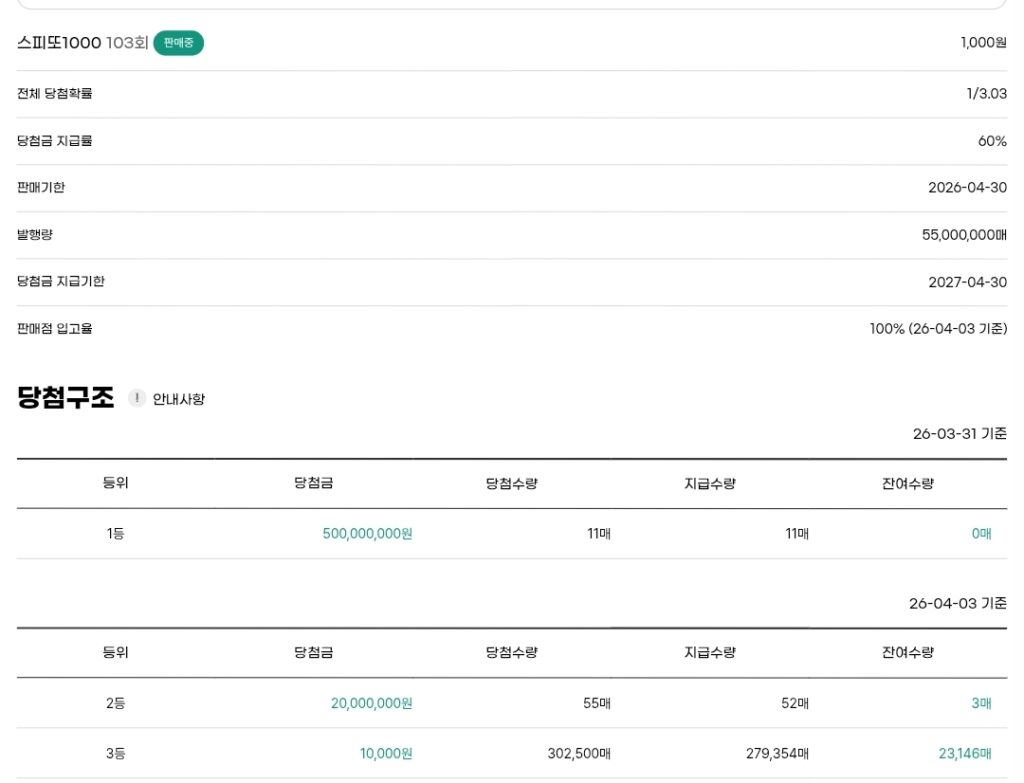Screen dimensions: 1024x783
Task: Click the 20,000,000원 second prize amount
Action: tap(371, 703)
